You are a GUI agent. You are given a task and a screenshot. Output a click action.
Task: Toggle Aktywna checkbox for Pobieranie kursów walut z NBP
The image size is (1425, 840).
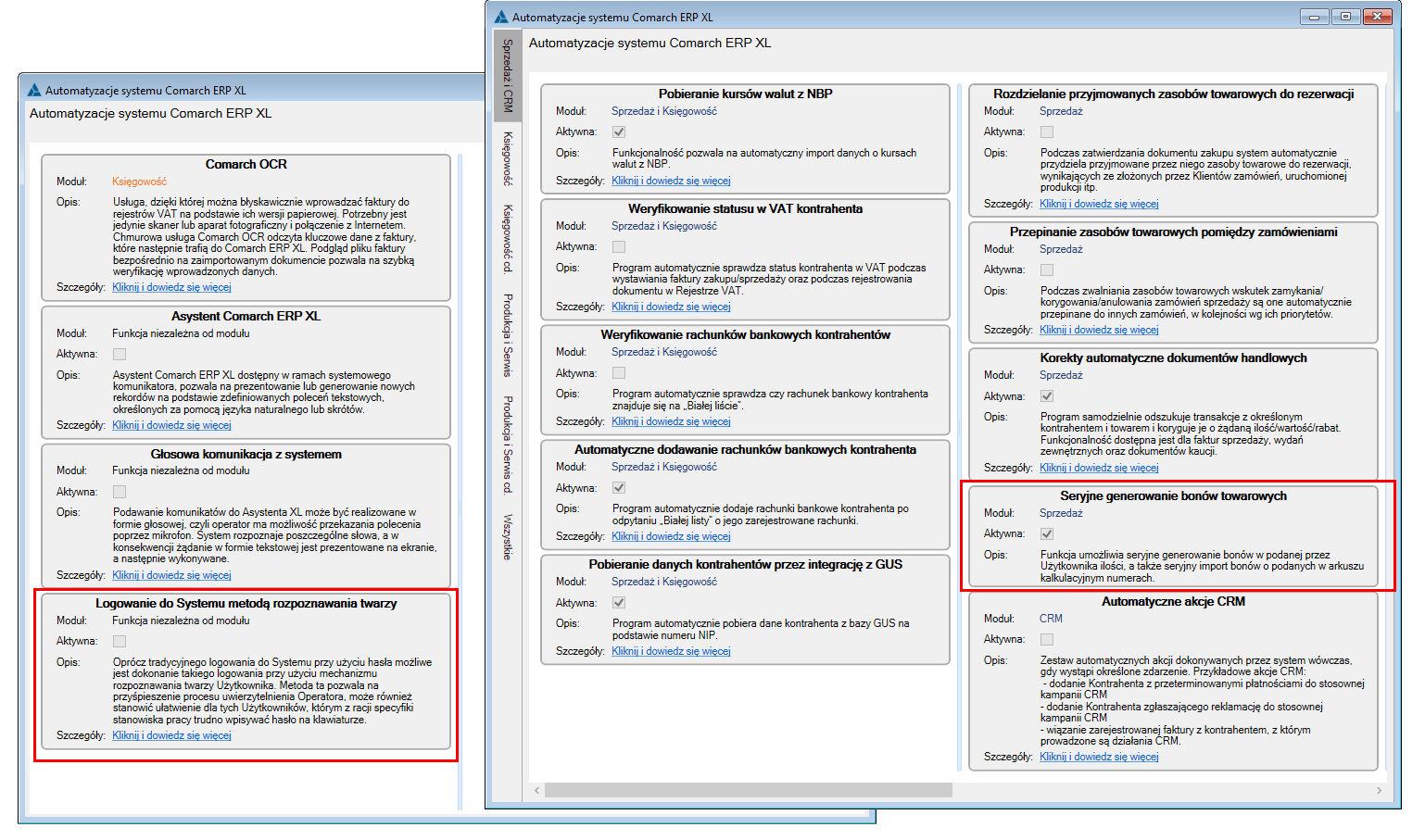click(619, 132)
